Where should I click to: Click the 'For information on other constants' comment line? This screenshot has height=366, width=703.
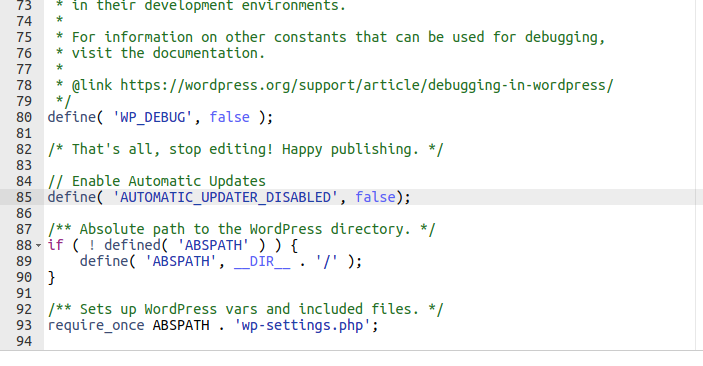tap(330, 37)
